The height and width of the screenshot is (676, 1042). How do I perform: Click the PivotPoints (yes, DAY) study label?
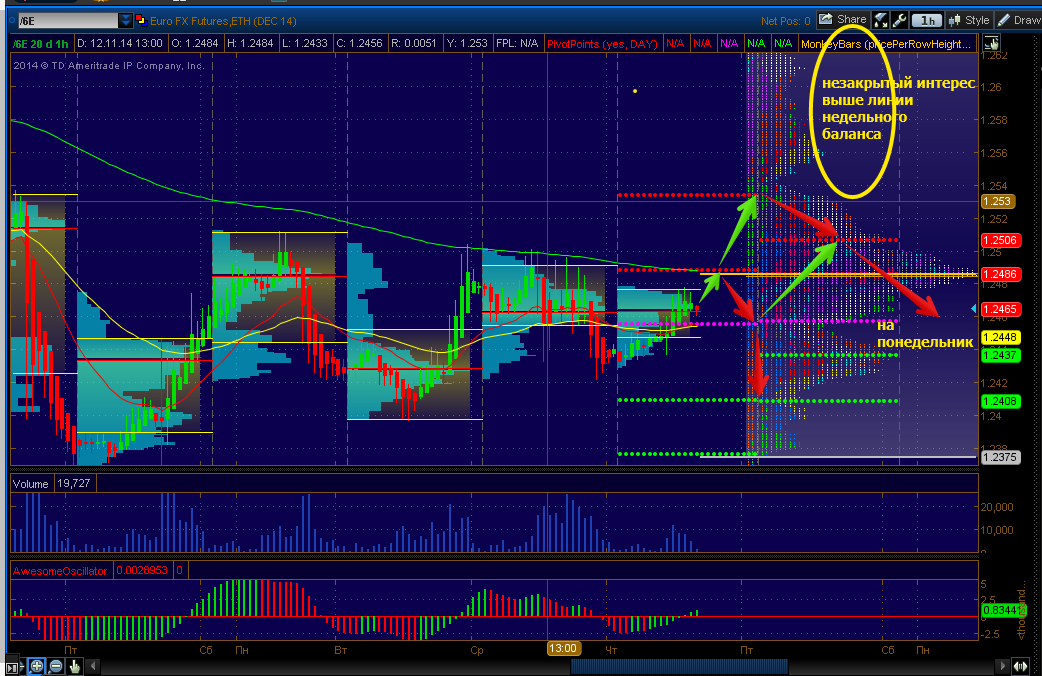601,44
